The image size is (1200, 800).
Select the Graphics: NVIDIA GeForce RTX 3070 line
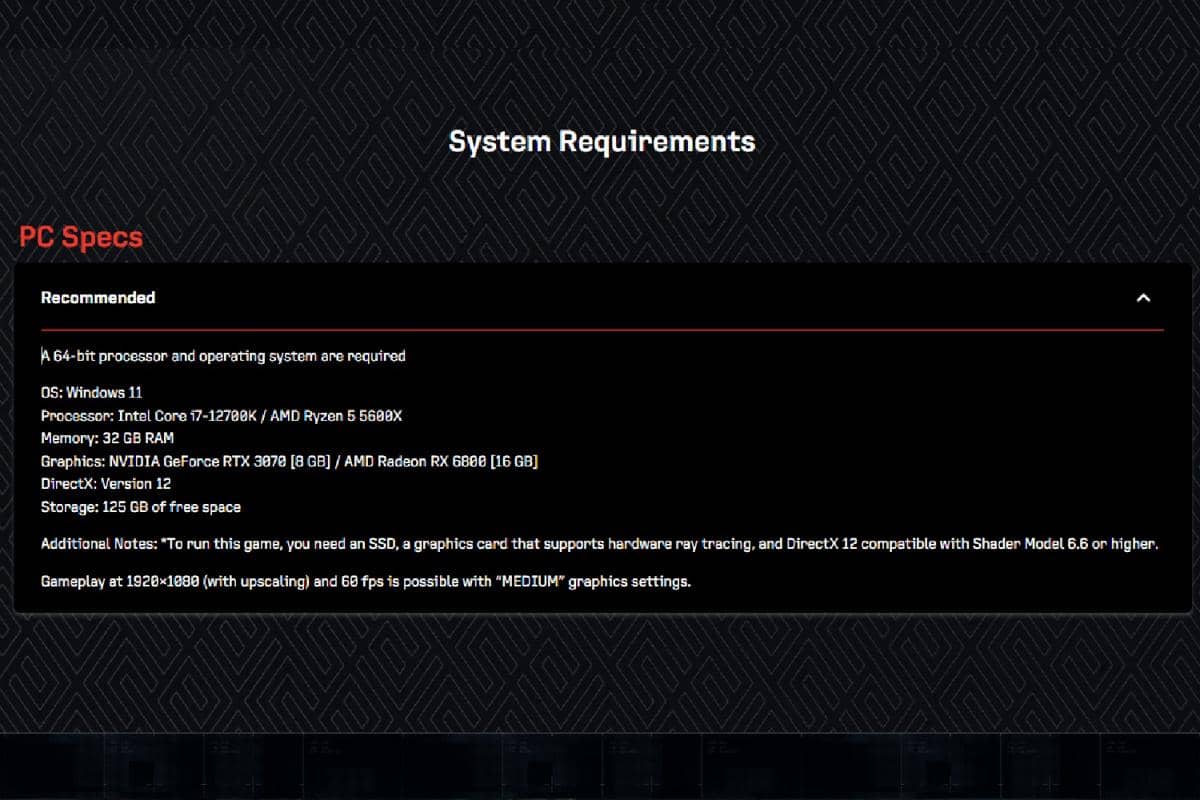pyautogui.click(x=290, y=461)
